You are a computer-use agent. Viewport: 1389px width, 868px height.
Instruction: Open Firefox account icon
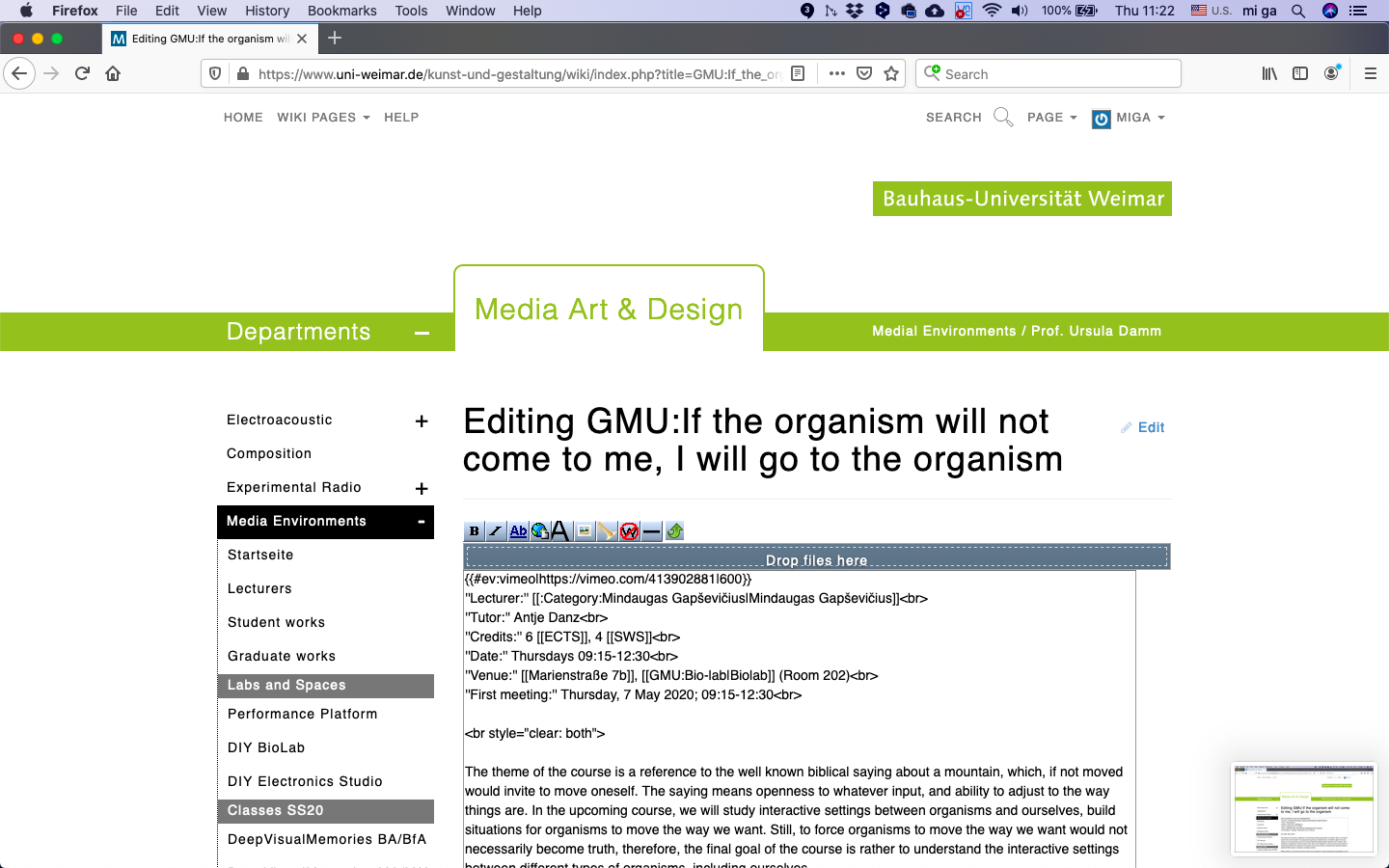(x=1332, y=73)
